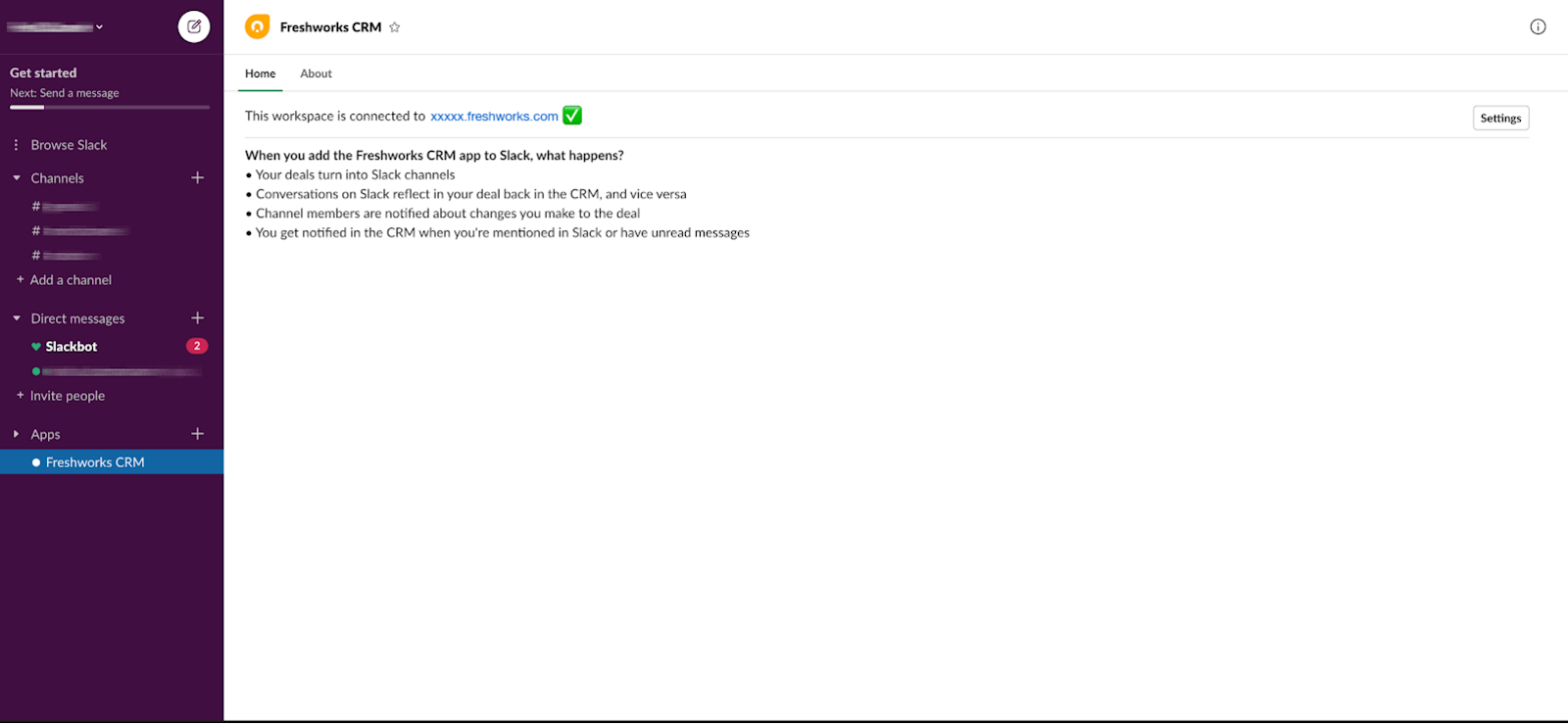Screen dimensions: 1568x724
Task: Click Freshworks CRM header title
Action: [x=330, y=27]
